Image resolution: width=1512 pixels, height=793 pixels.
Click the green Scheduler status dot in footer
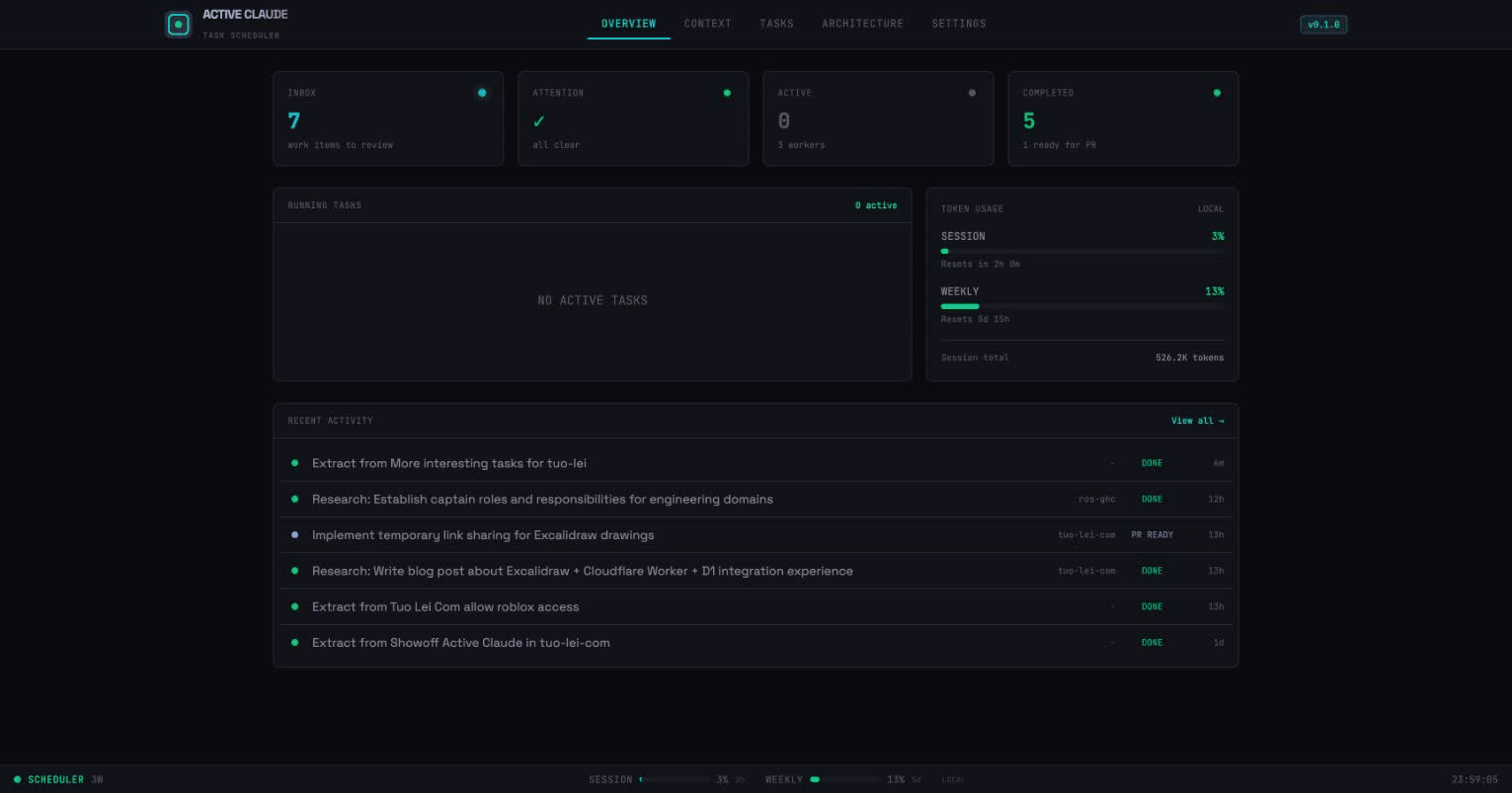coord(17,779)
